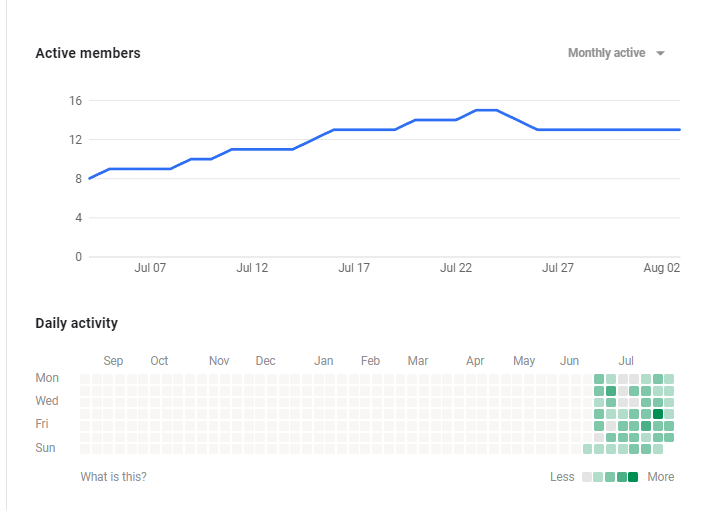The height and width of the screenshot is (510, 708).
Task: Click the darkest green legend swatch
Action: pyautogui.click(x=633, y=477)
